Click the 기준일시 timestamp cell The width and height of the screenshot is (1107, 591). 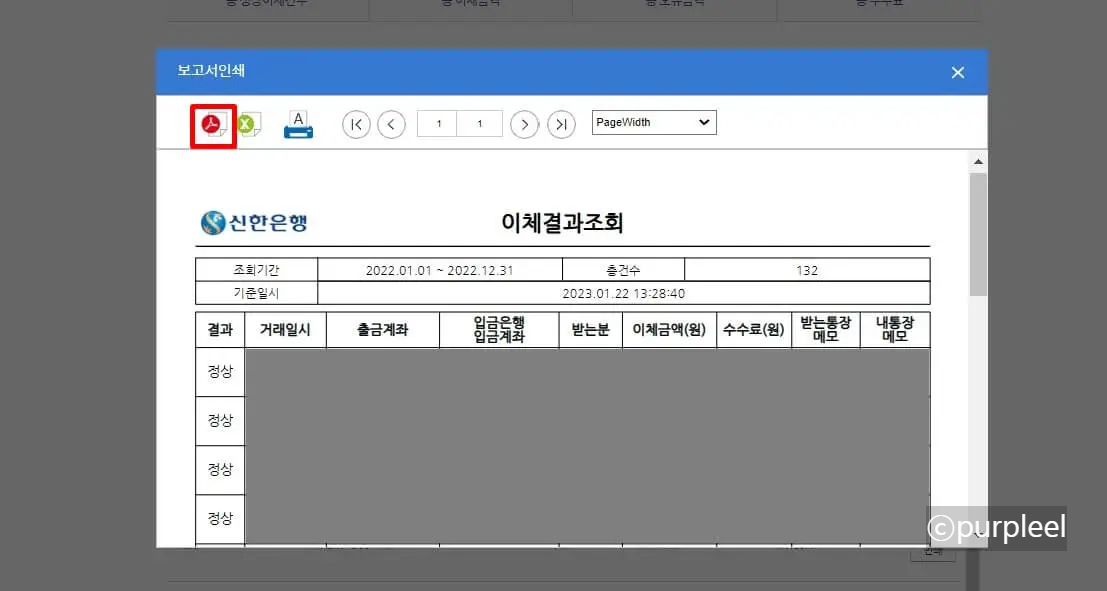pyautogui.click(x=624, y=292)
